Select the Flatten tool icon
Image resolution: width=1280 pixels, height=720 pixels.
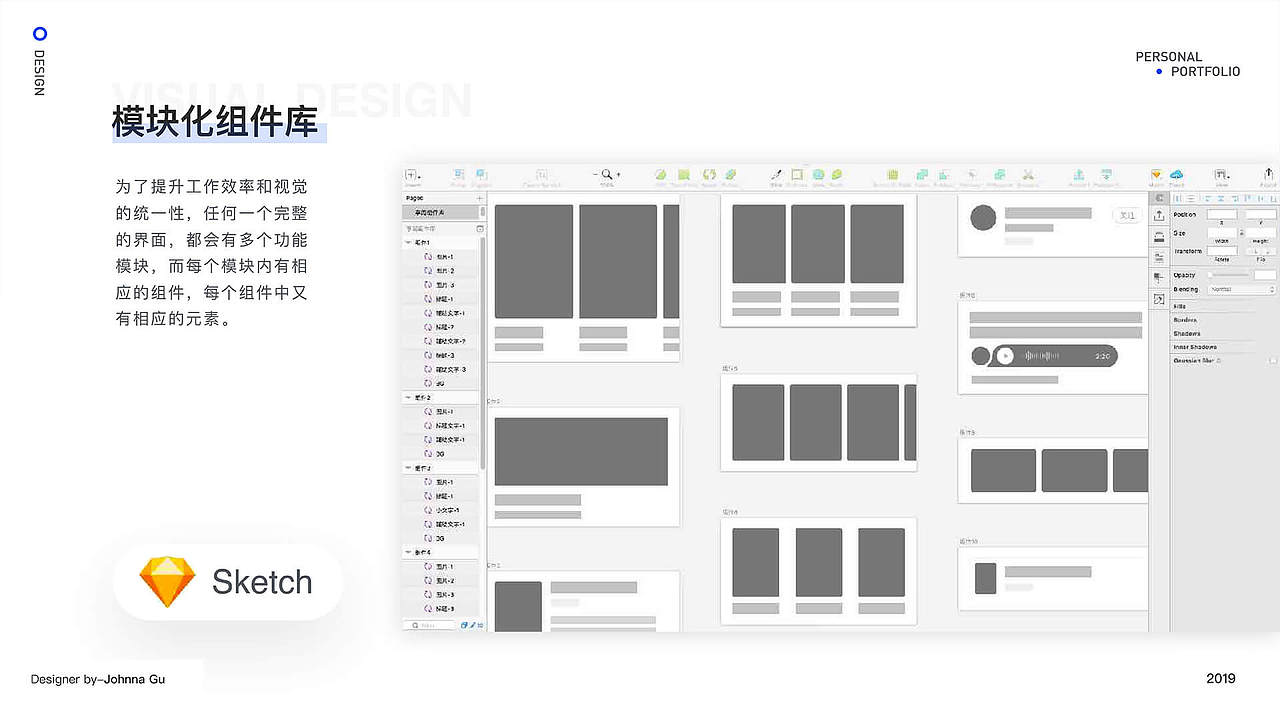[730, 175]
